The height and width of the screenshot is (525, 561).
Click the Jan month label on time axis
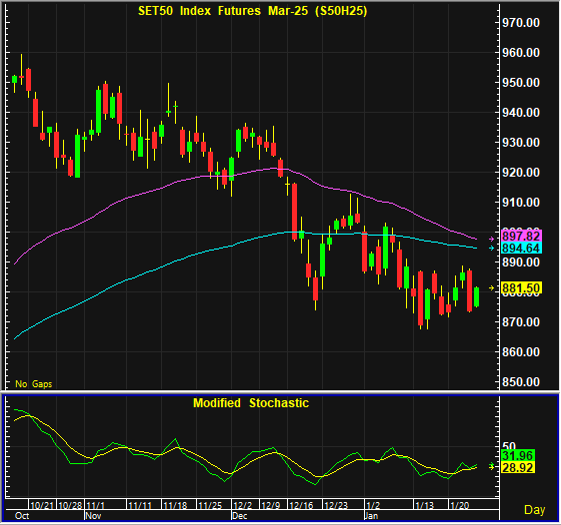pyautogui.click(x=371, y=516)
